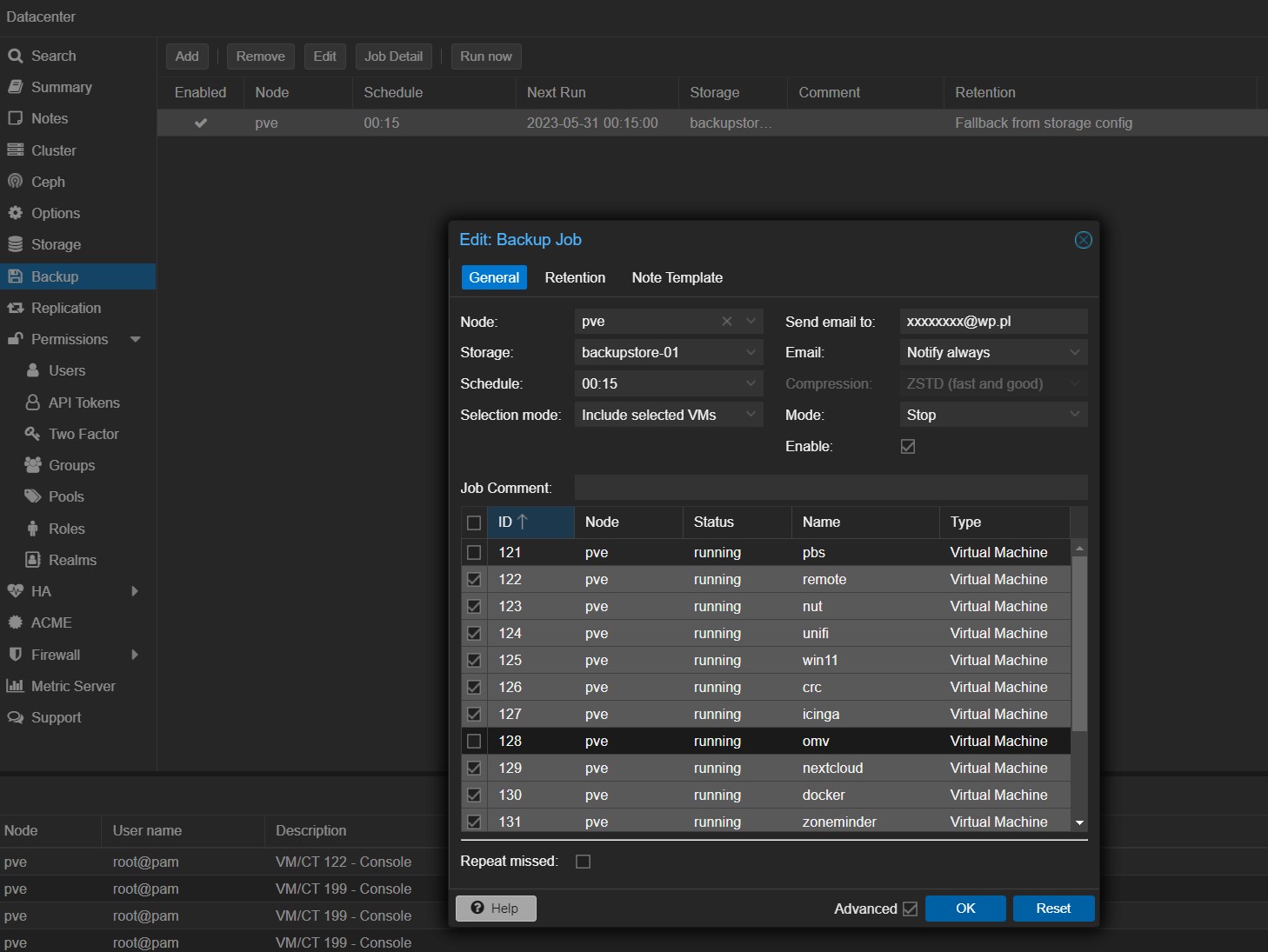Click the Two Factor key icon
Viewport: 1268px width, 952px height.
(x=33, y=434)
